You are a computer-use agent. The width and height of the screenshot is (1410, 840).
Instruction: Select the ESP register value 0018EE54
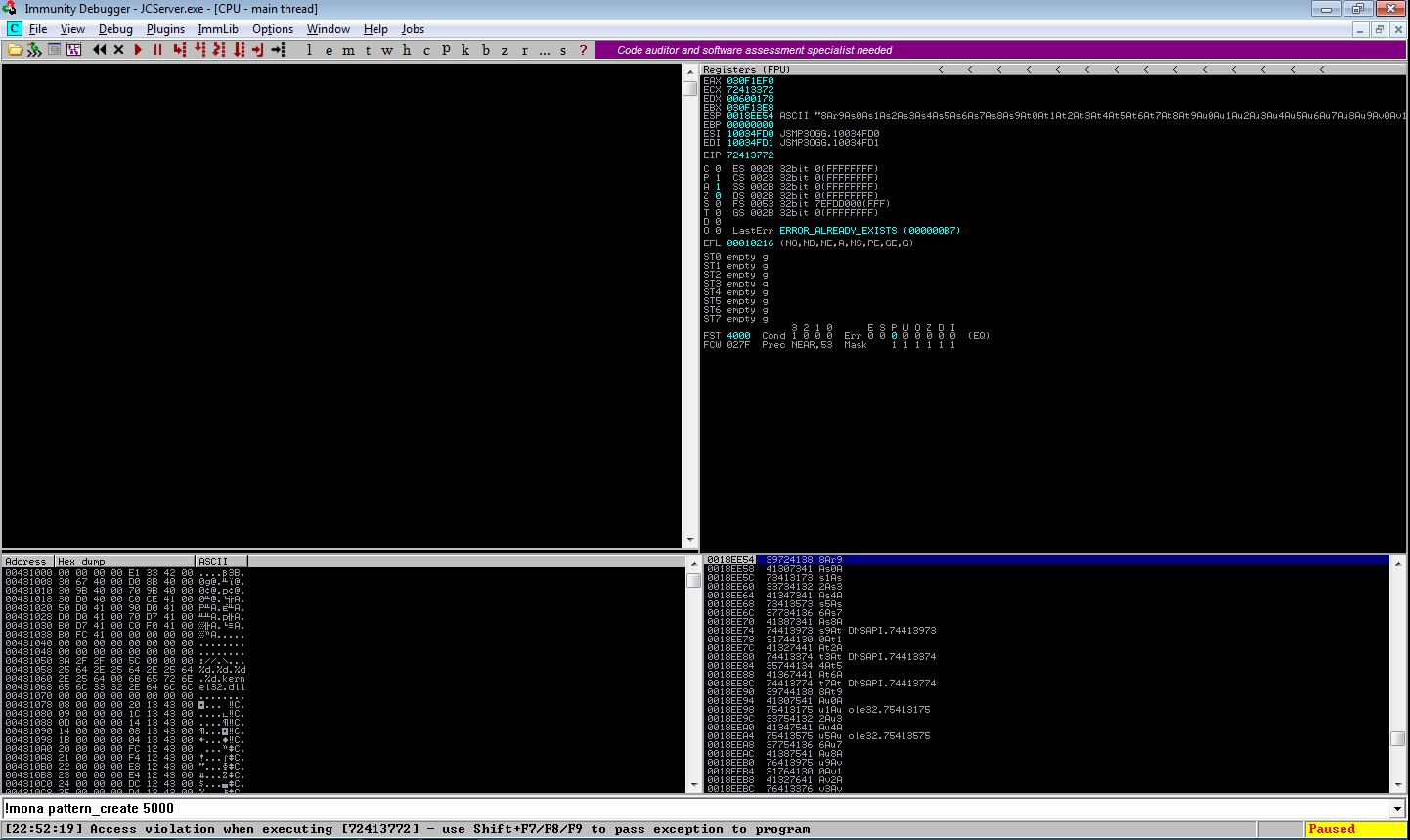tap(750, 115)
